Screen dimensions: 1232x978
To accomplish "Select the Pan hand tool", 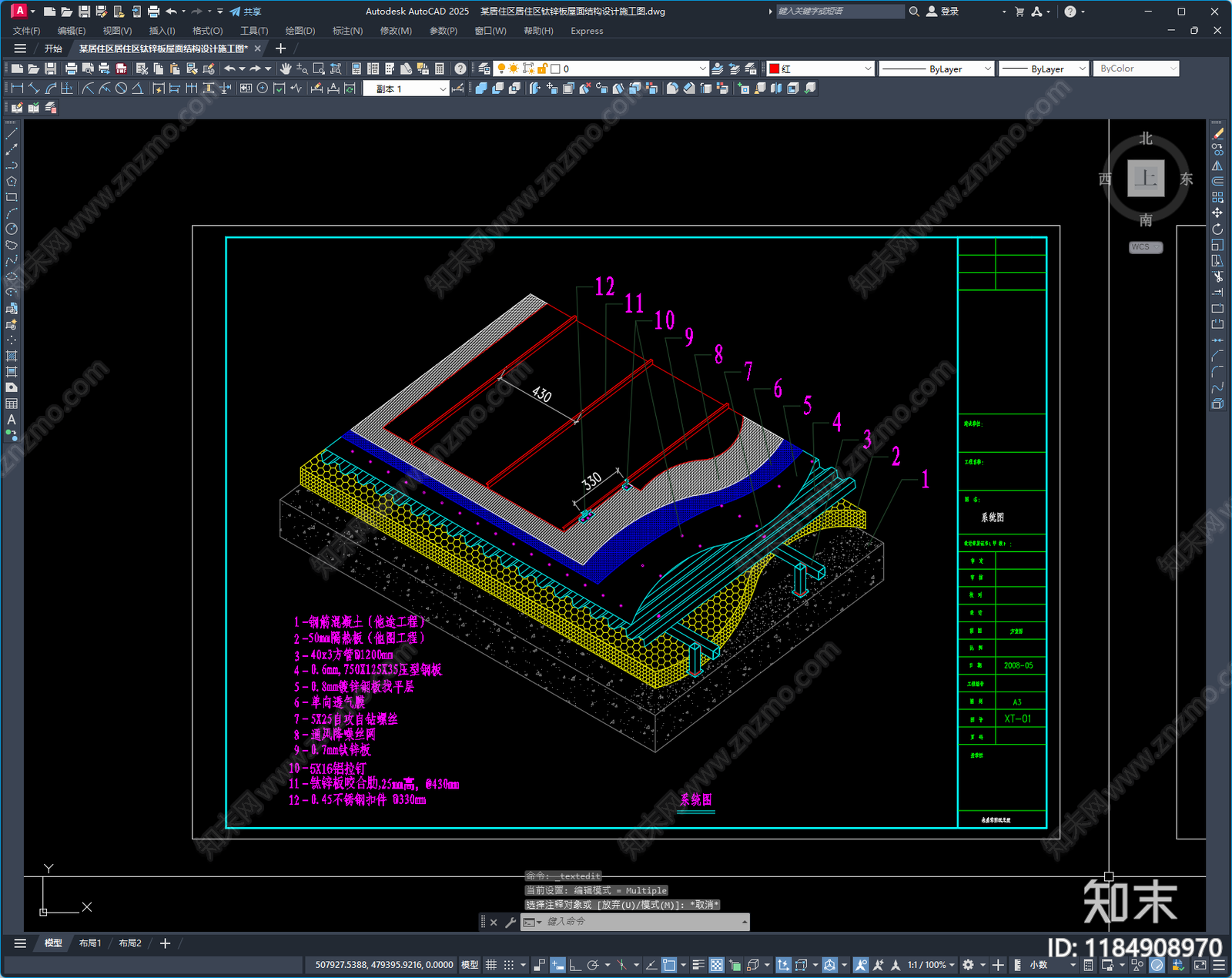I will coord(286,69).
